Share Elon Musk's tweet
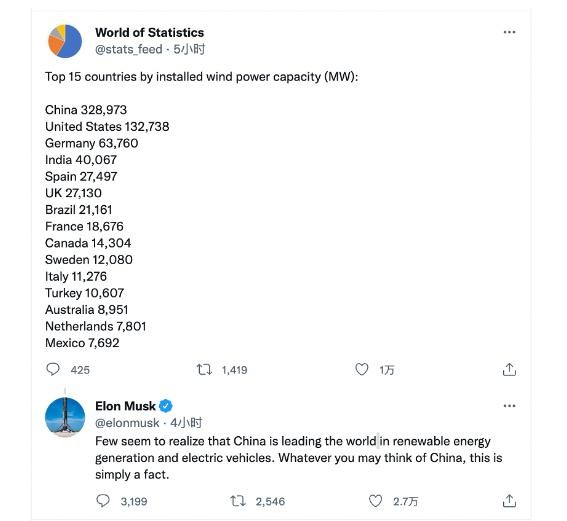 509,501
